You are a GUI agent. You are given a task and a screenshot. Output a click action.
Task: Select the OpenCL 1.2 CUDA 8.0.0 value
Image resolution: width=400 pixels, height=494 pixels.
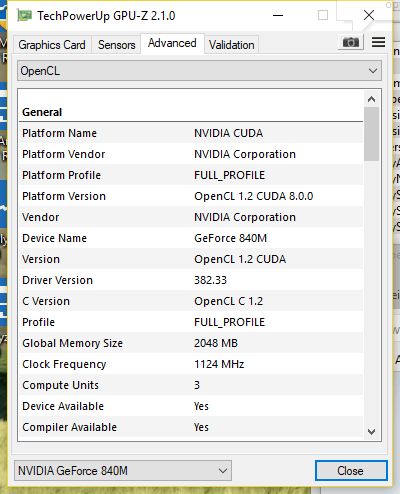coord(254,196)
